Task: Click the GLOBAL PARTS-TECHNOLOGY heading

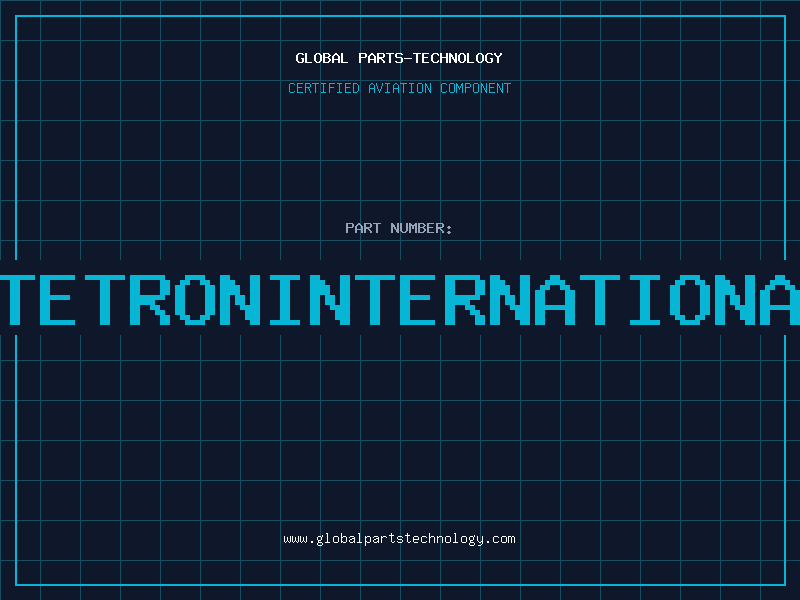Action: tap(399, 58)
